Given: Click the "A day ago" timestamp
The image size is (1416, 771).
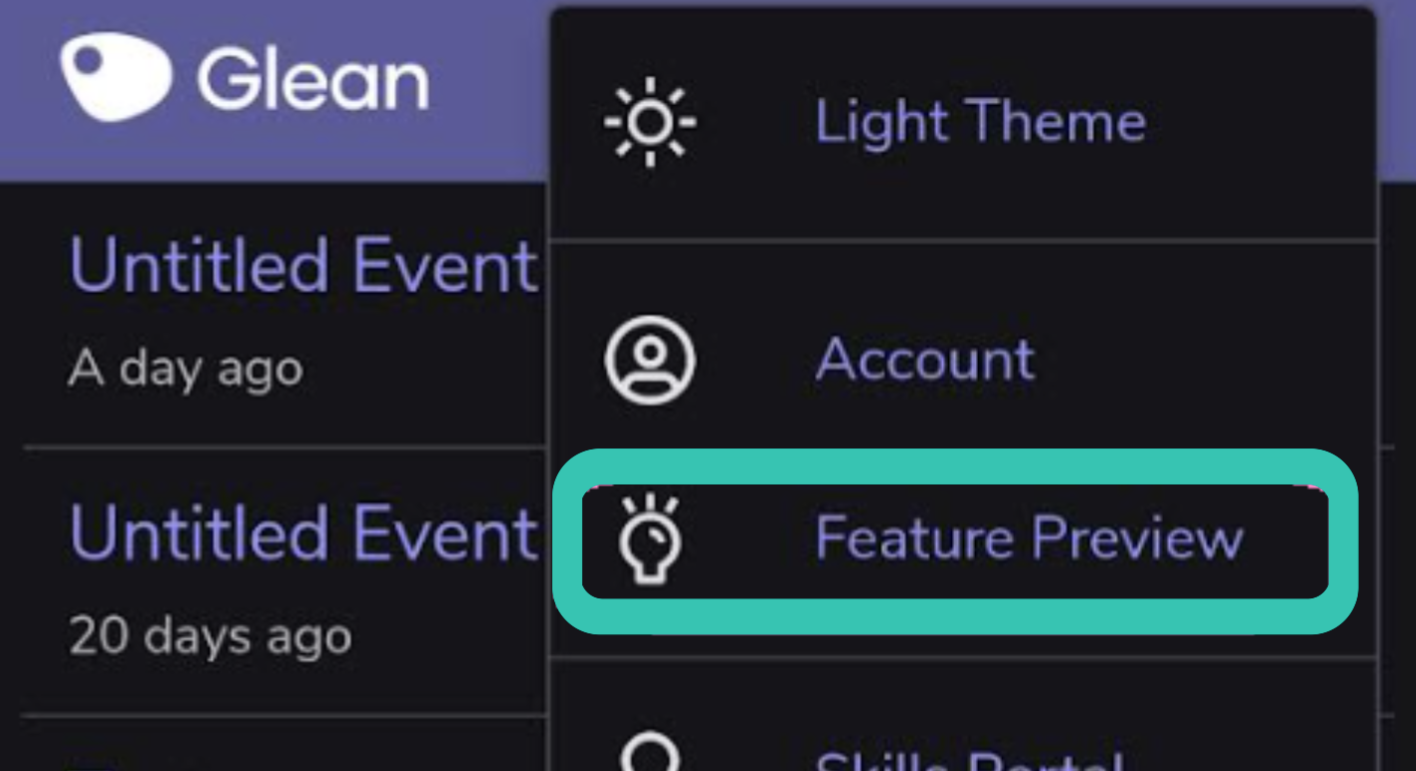Looking at the screenshot, I should pos(185,370).
